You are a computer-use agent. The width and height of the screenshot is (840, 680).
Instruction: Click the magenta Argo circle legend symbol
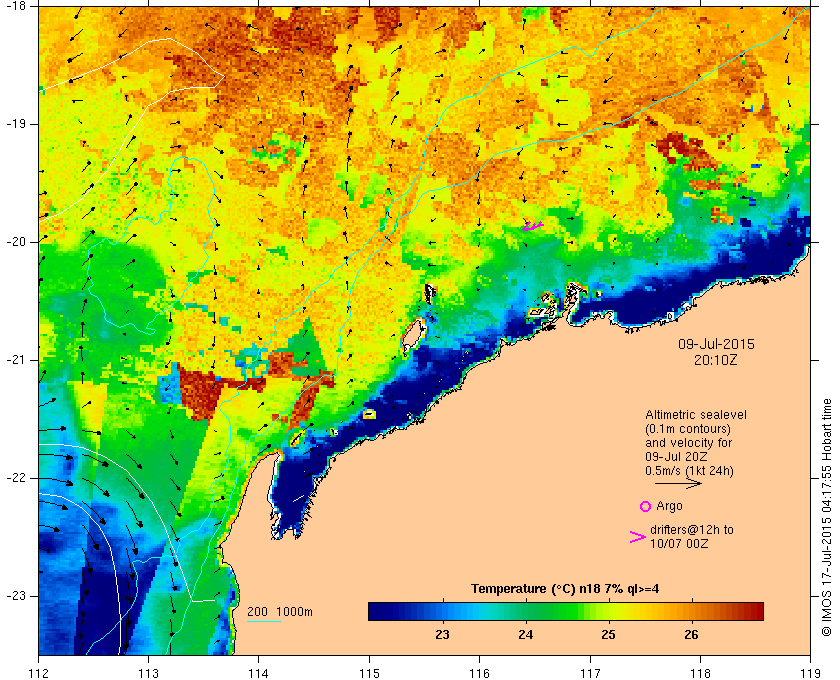pyautogui.click(x=645, y=506)
